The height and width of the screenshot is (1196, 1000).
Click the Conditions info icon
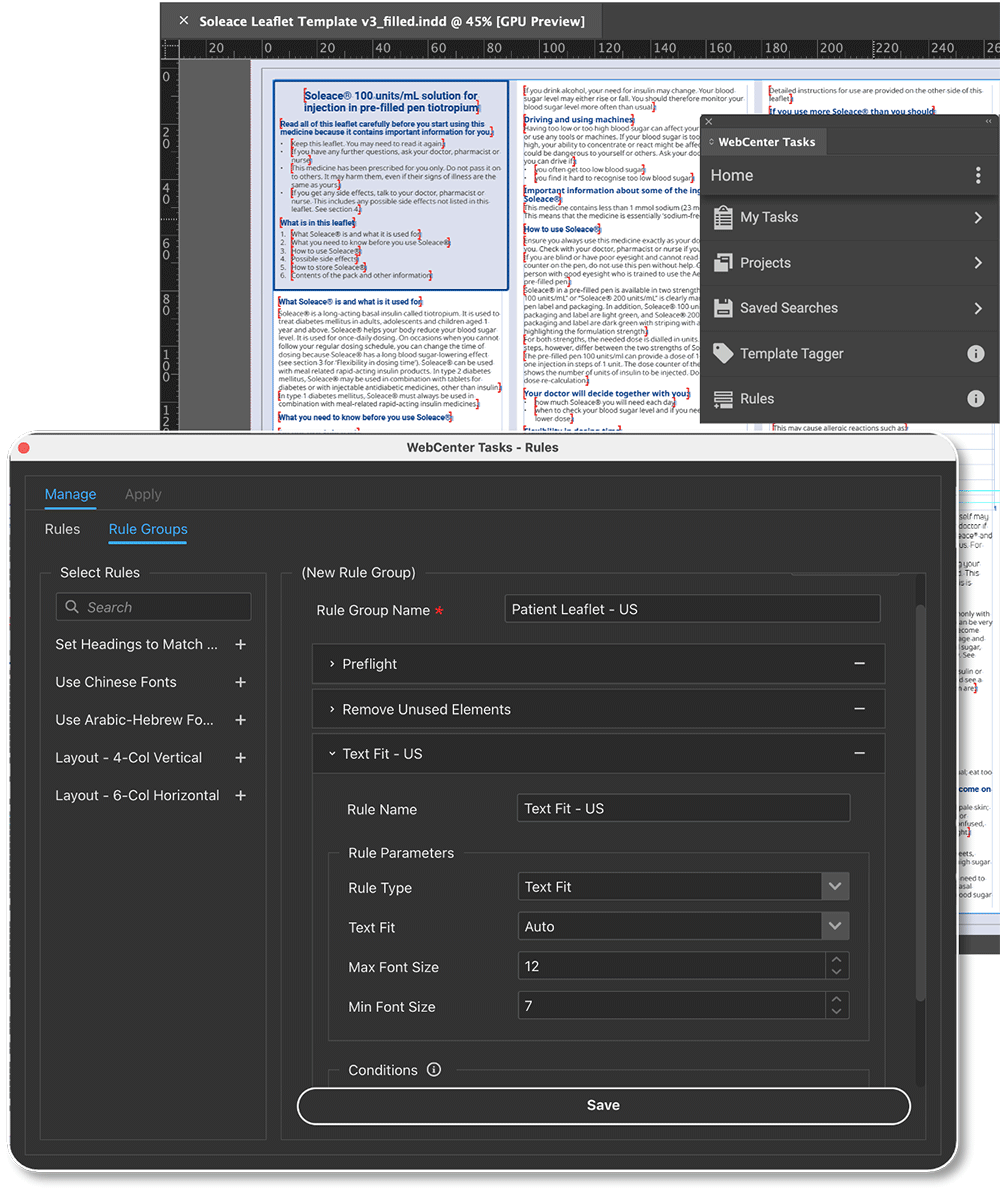[433, 1070]
